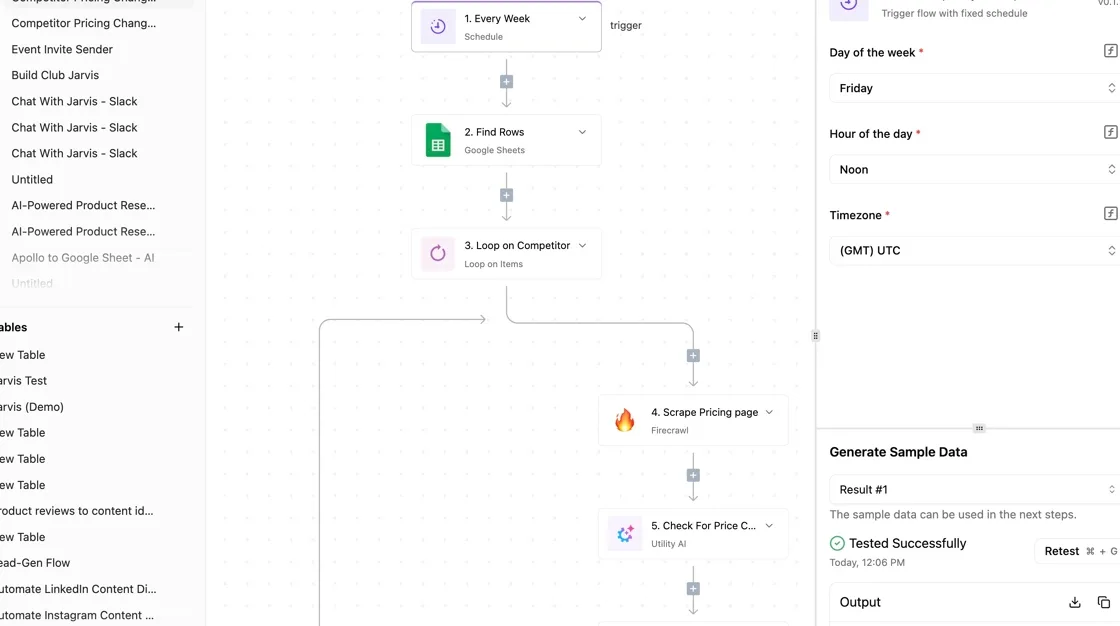Open the Automate Instagram Content table
Screen dimensions: 1120x626
click(76, 615)
